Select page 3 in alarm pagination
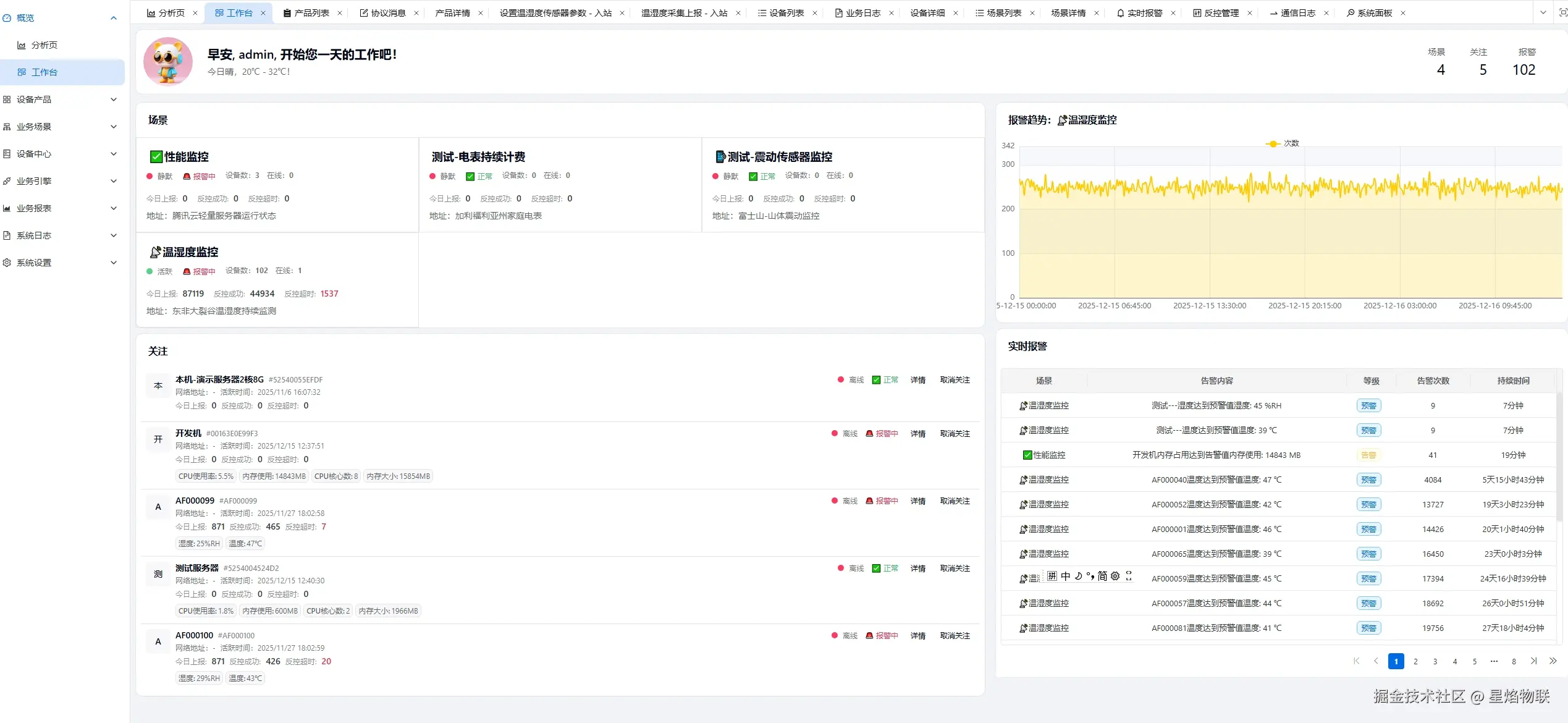Screen dimensions: 1568x723 [x=1435, y=661]
